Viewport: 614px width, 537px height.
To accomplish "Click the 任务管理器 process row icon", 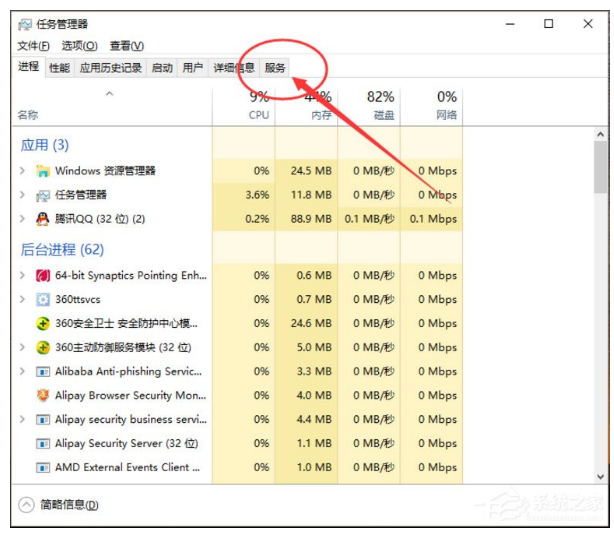I will click(43, 195).
